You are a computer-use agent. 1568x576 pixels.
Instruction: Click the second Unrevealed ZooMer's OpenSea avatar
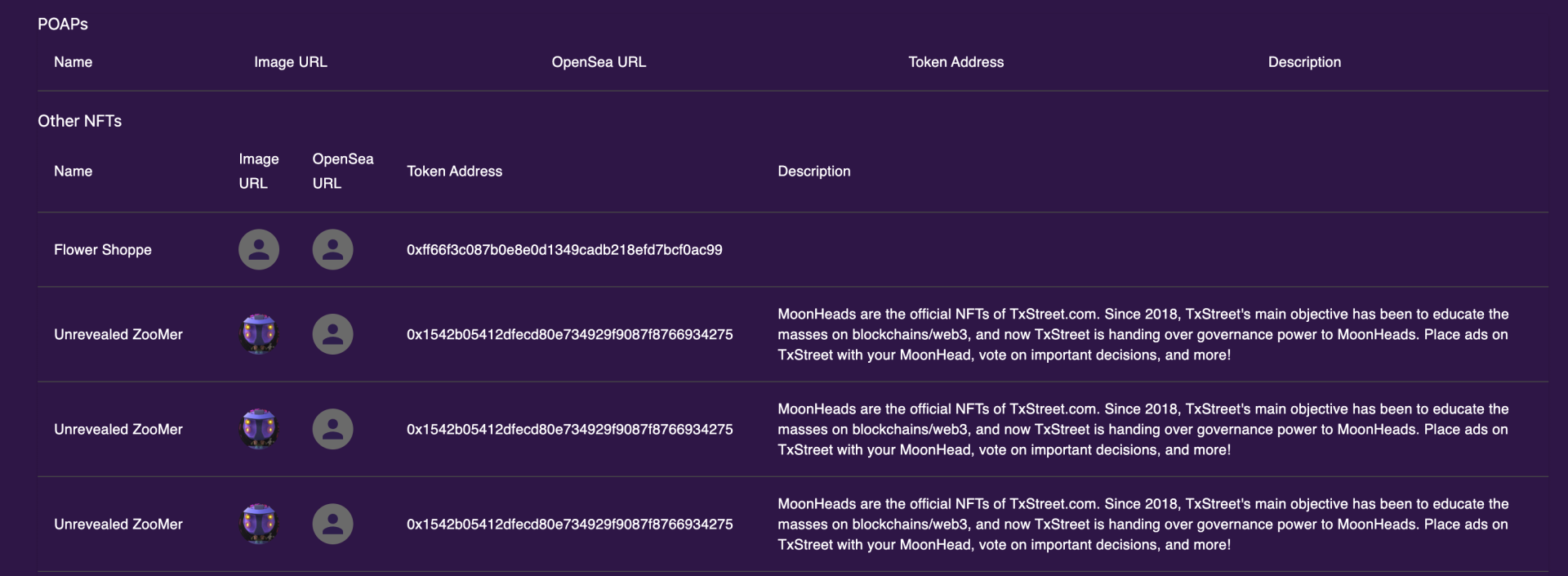(332, 429)
